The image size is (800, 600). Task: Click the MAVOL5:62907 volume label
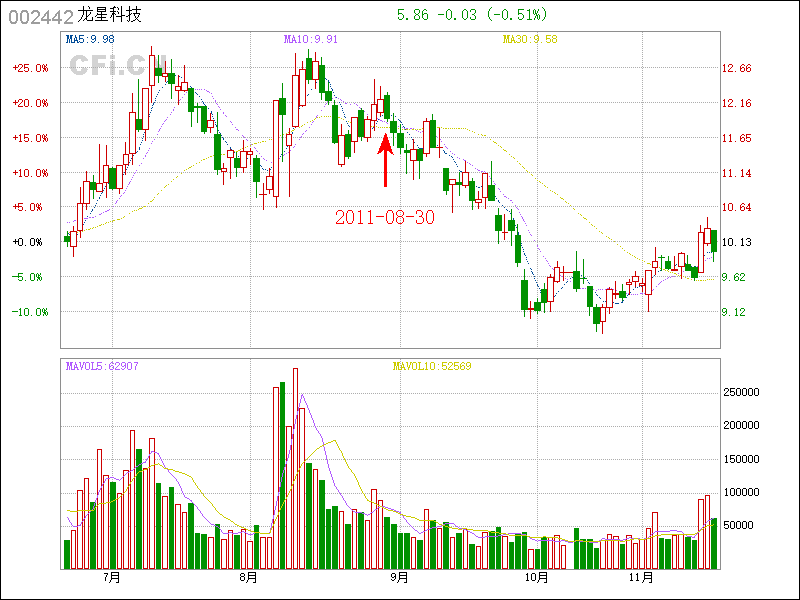(x=102, y=366)
